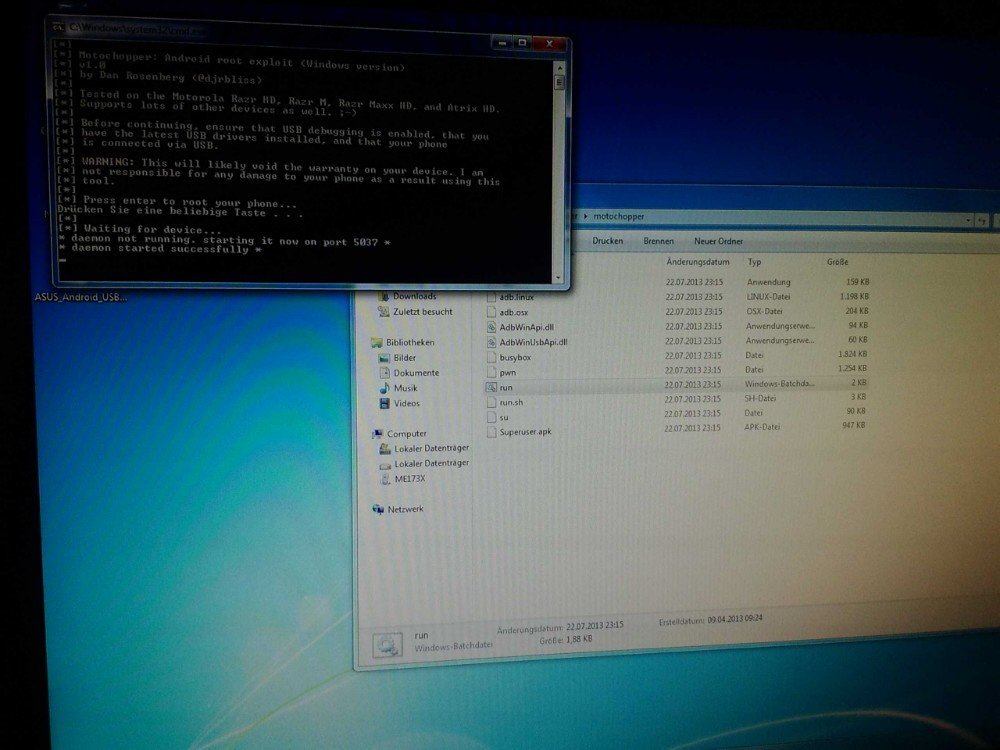1000x750 pixels.
Task: Click the Superuser.apk file icon
Action: [491, 432]
